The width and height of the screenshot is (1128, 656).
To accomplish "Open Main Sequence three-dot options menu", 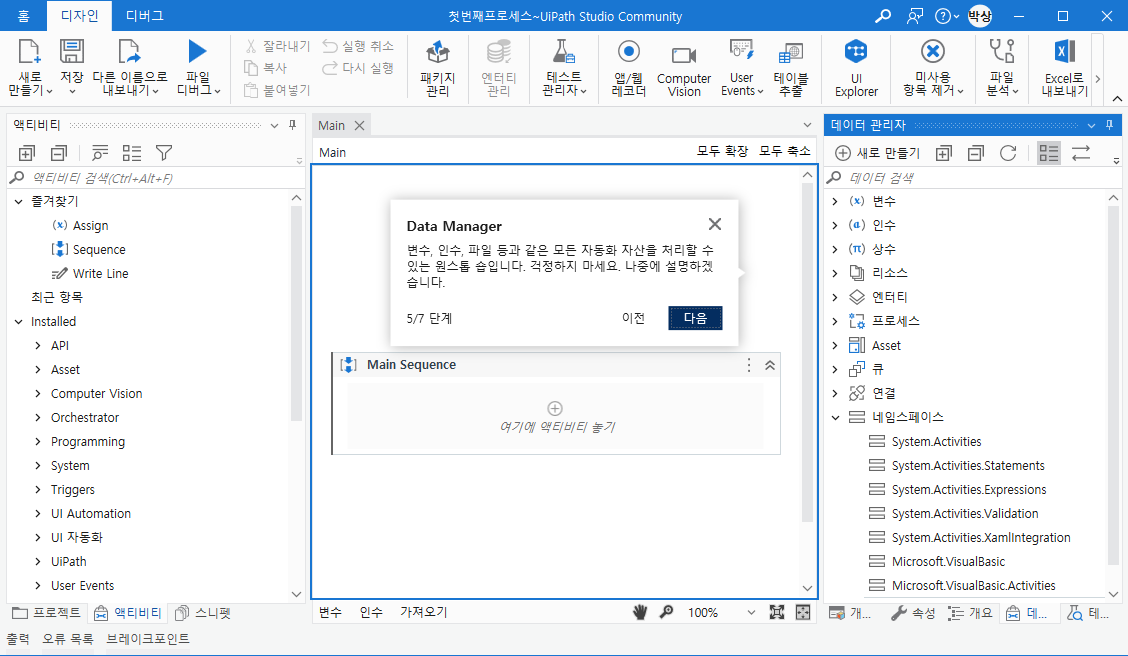I will (749, 365).
